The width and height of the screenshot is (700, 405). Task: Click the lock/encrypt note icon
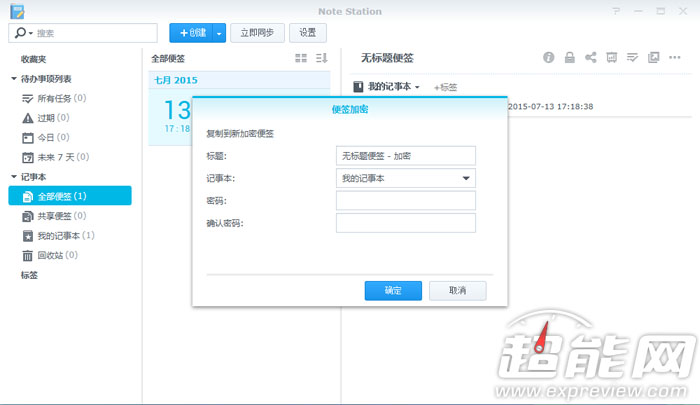point(570,57)
